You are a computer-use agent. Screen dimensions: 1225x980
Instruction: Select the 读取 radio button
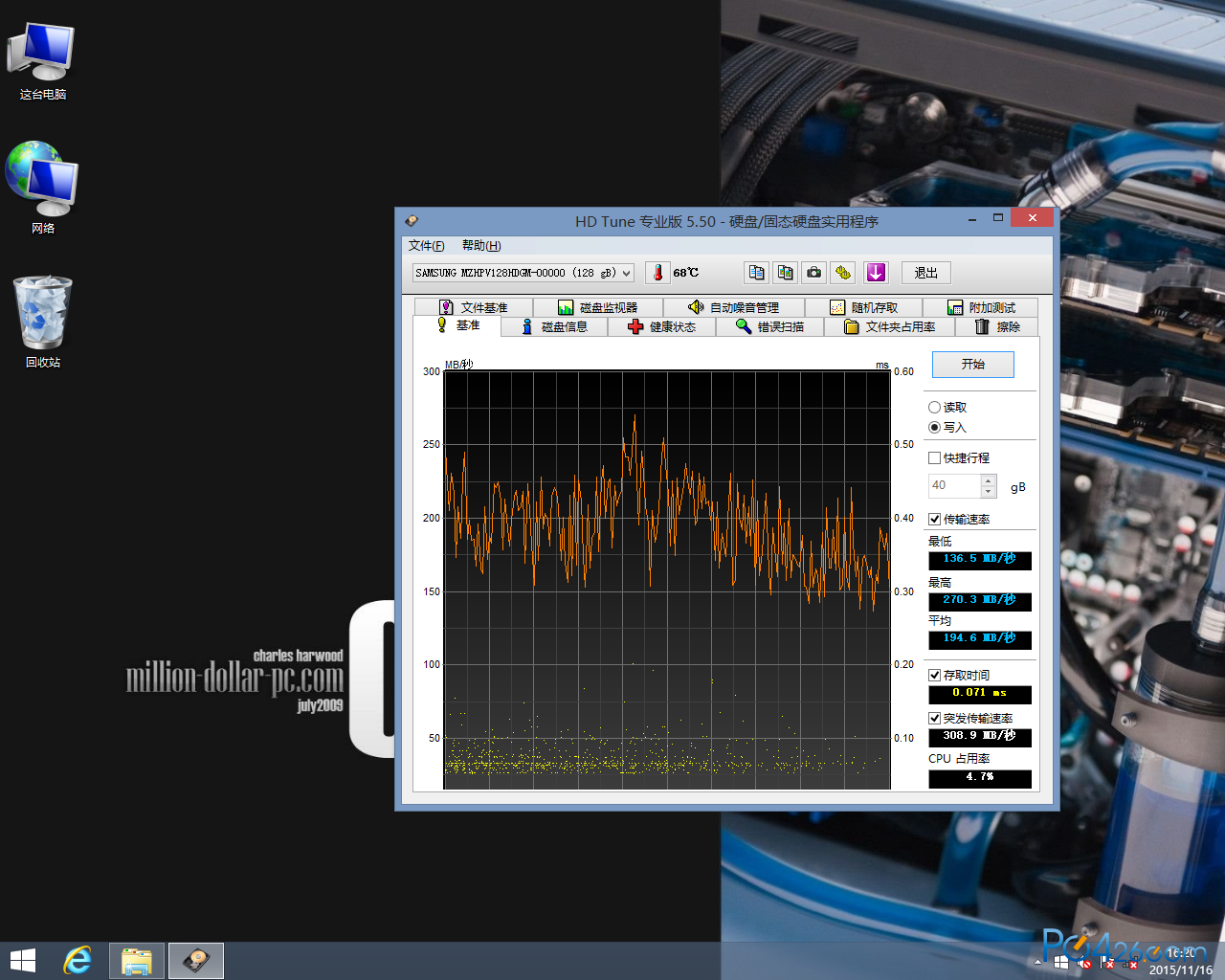(947, 408)
